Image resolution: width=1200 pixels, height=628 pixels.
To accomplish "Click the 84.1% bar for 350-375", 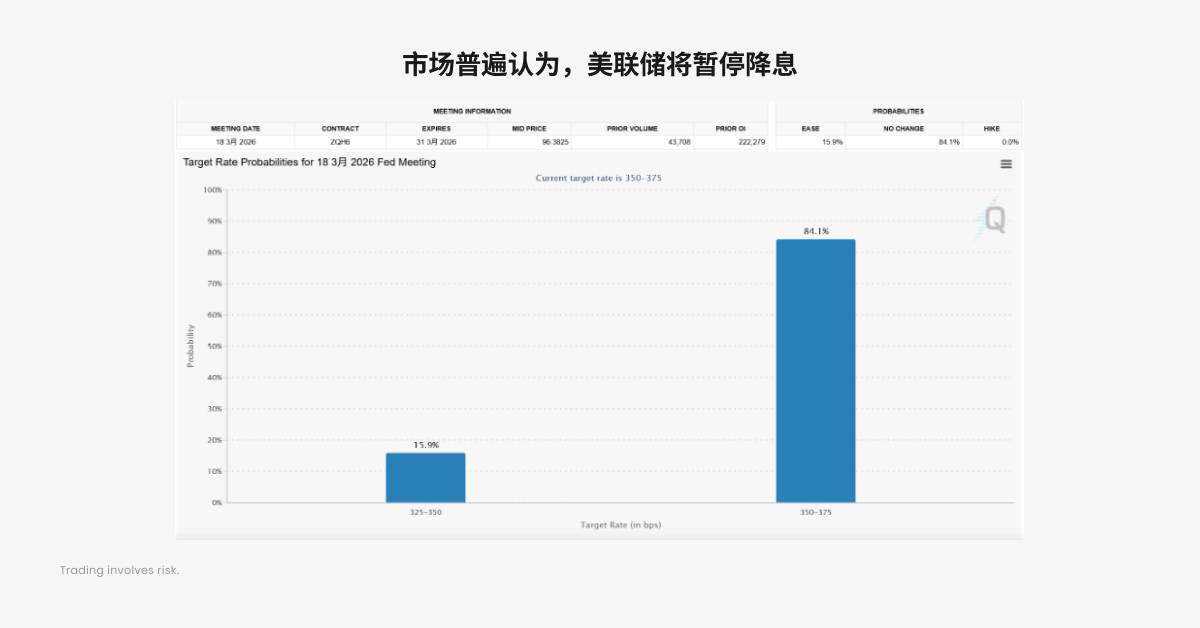I will 815,370.
